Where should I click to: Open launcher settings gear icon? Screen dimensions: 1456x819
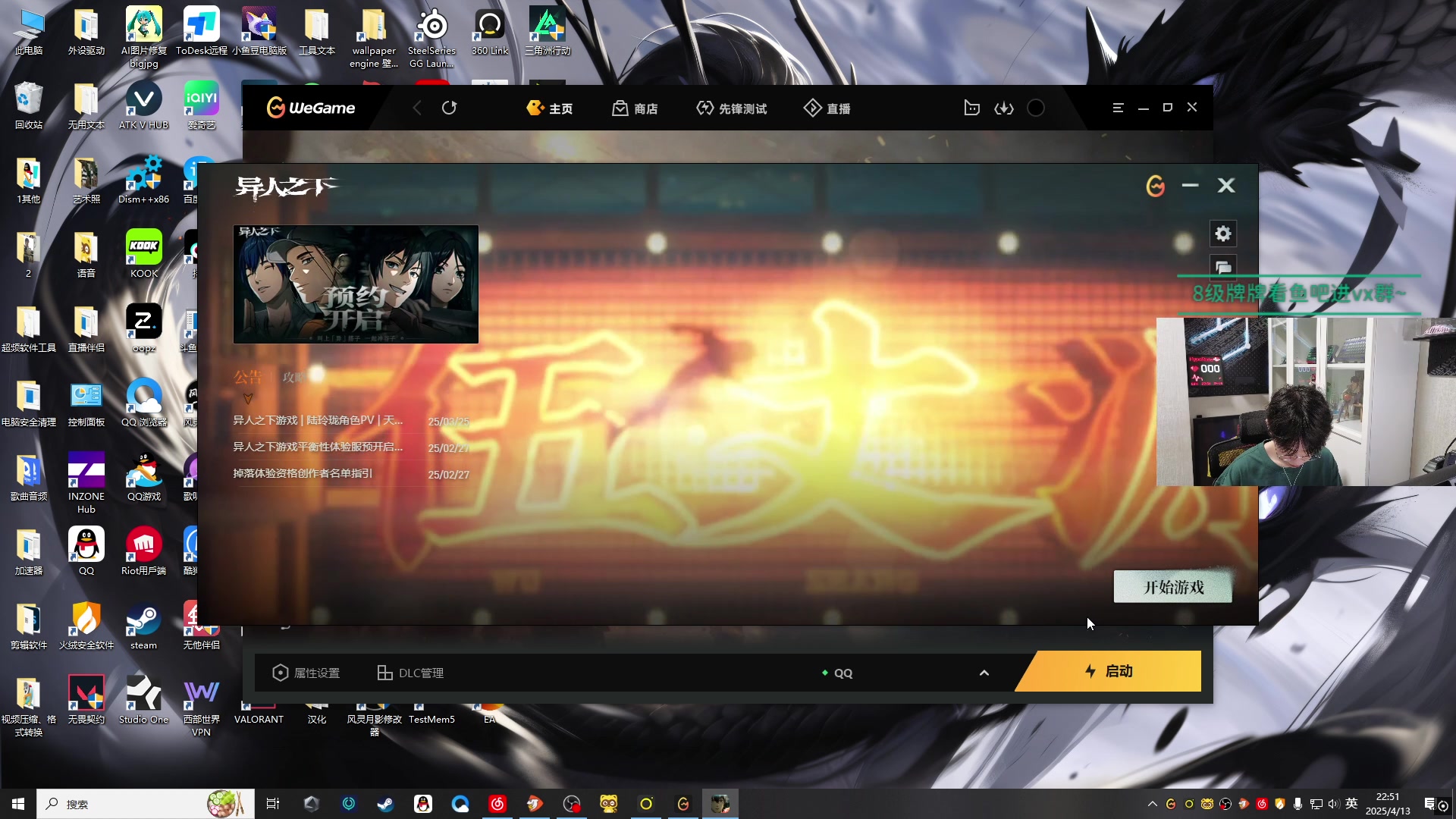pos(1222,234)
